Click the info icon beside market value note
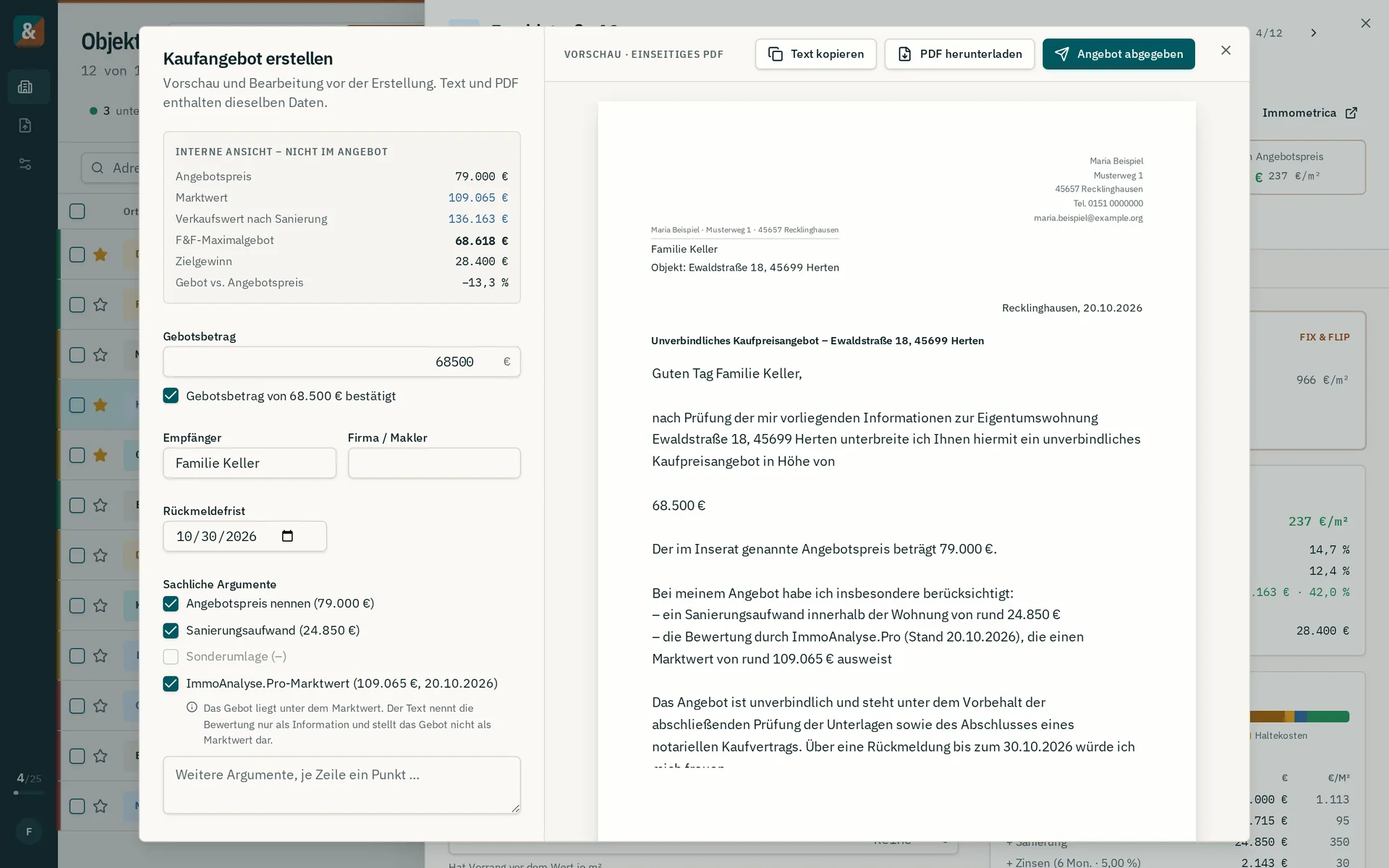 pos(192,707)
